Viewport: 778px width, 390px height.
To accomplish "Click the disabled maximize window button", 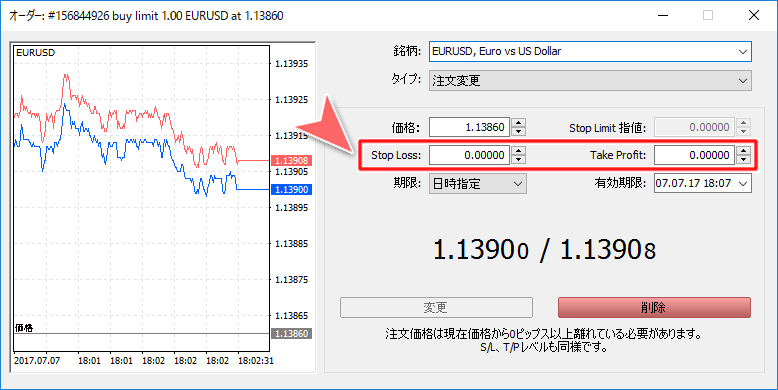I will coord(708,15).
